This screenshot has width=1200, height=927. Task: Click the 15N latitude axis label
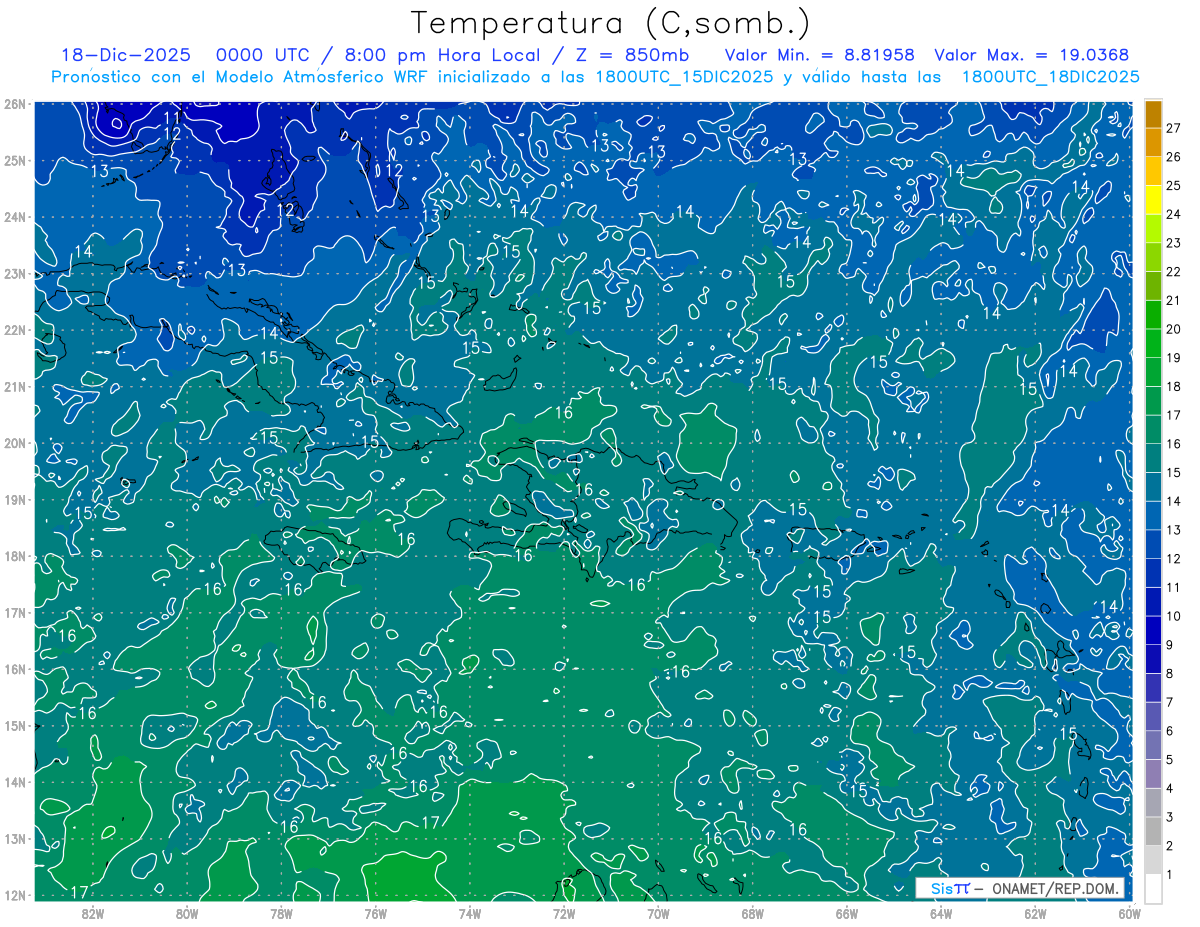14,725
